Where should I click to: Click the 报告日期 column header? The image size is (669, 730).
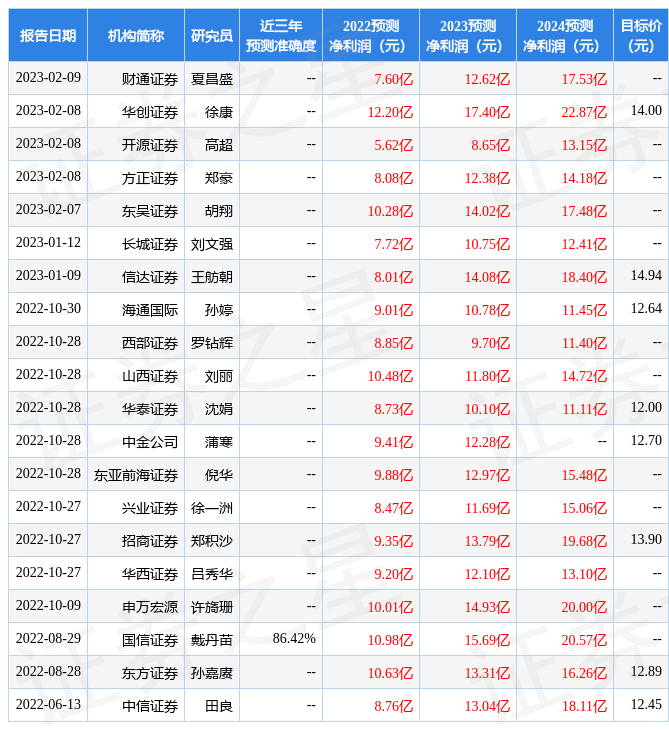coord(48,35)
